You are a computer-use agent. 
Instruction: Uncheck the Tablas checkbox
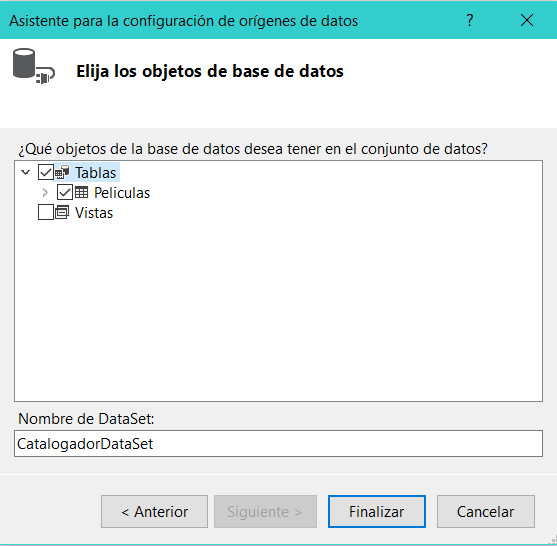pos(45,172)
